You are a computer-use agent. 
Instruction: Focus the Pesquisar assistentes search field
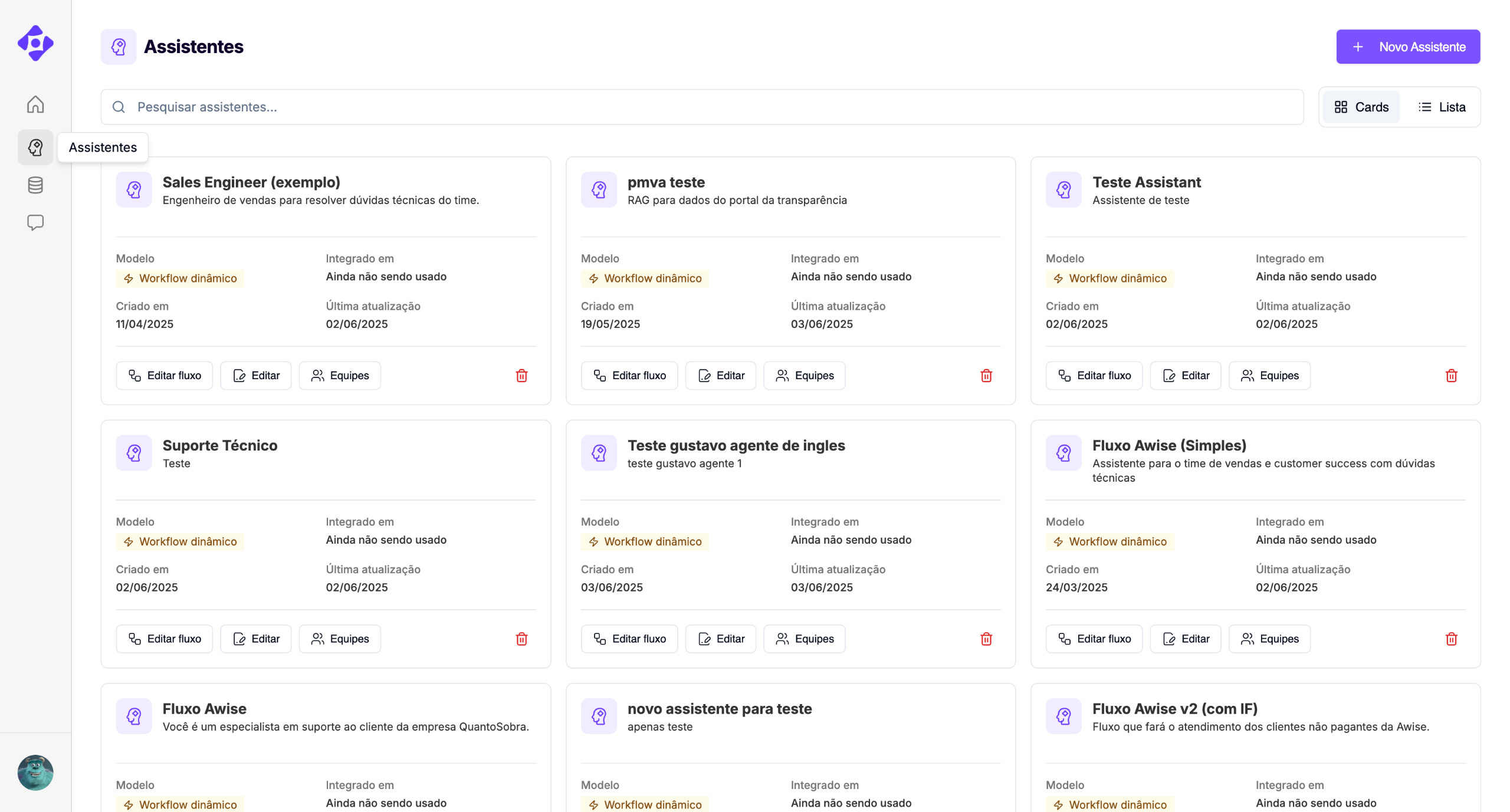click(x=702, y=107)
